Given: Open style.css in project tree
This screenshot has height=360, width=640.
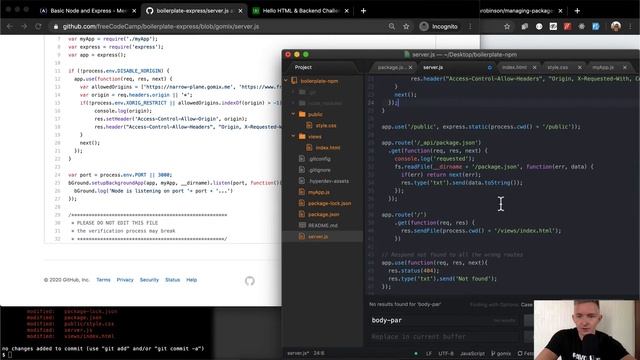Looking at the screenshot, I should (326, 126).
